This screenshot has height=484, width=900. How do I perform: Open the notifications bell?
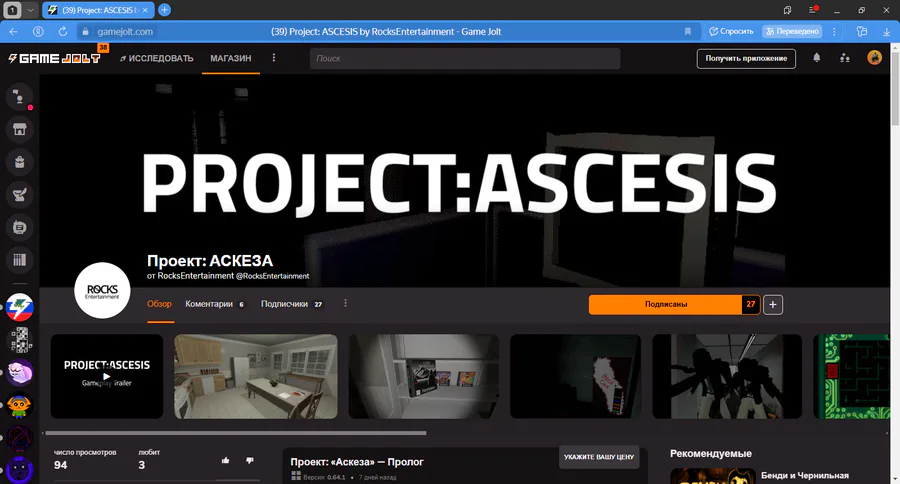pyautogui.click(x=816, y=58)
